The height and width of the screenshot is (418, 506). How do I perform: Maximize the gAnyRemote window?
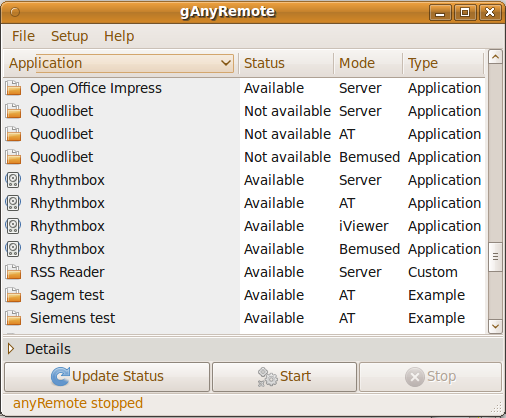pos(465,13)
